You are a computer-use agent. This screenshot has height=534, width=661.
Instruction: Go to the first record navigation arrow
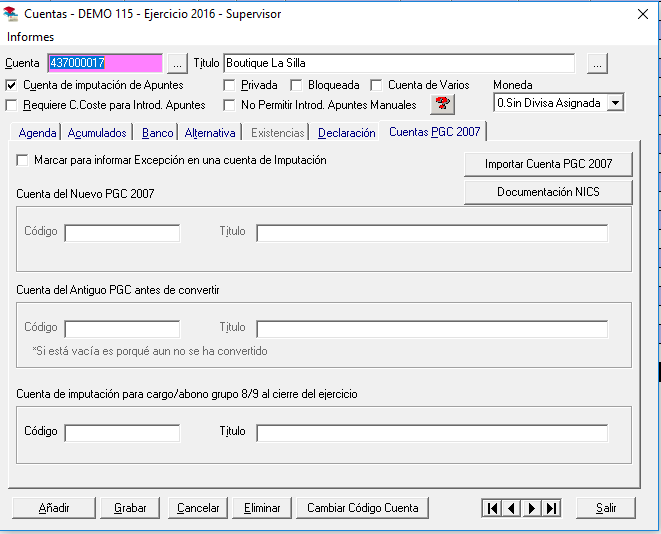click(x=491, y=508)
